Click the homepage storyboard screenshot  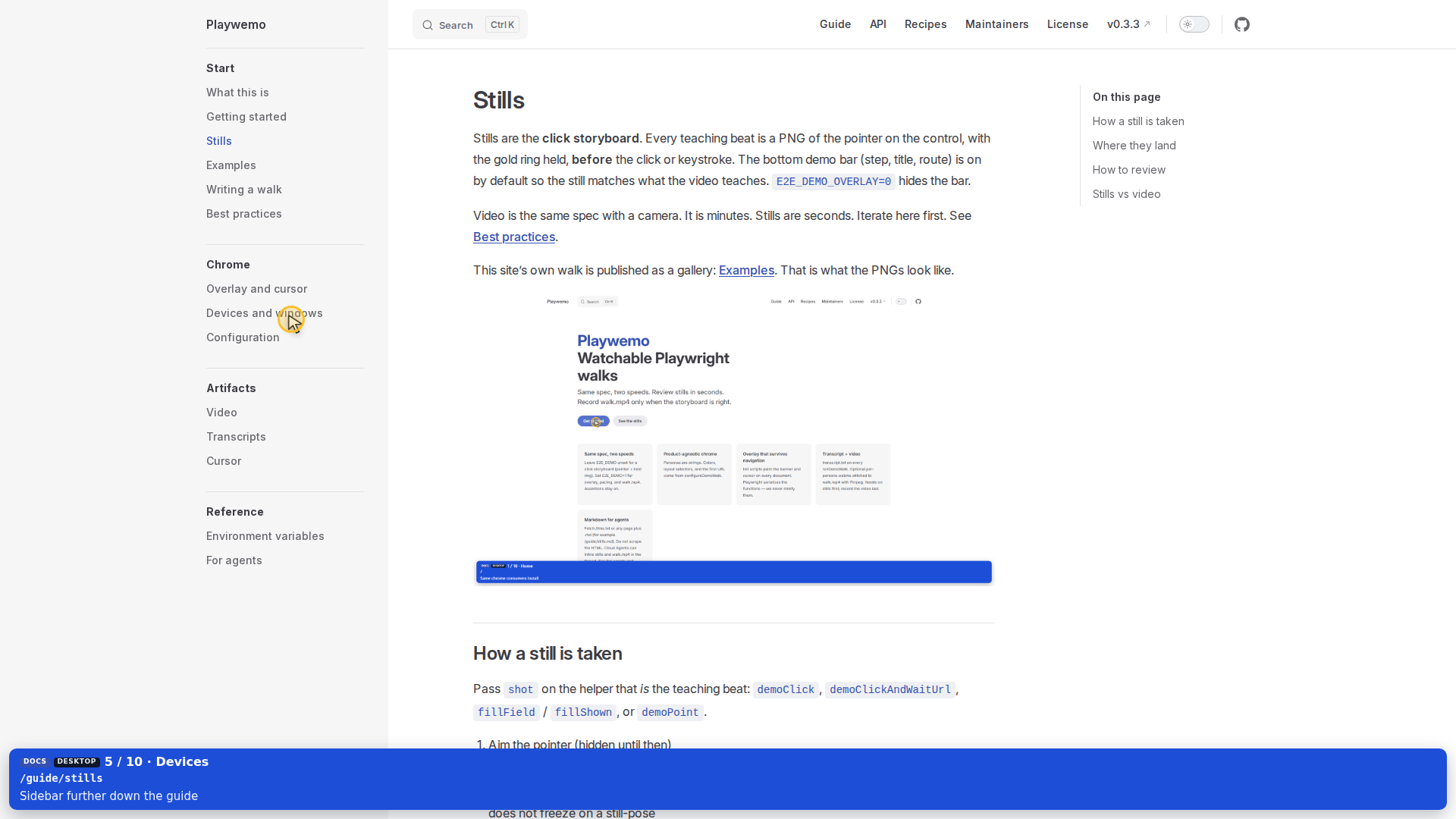pyautogui.click(x=734, y=439)
